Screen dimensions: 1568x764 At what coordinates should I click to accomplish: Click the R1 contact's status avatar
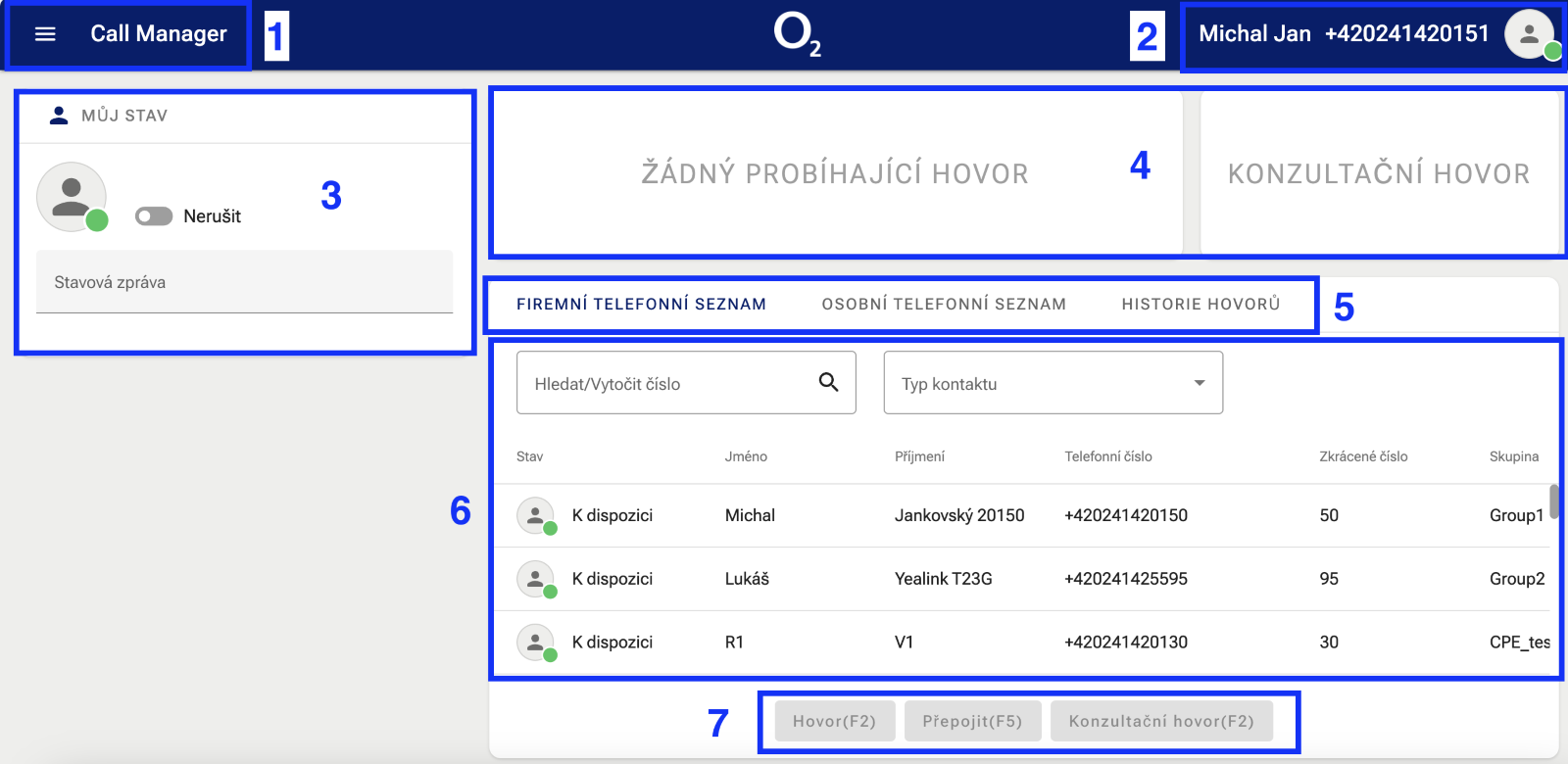[x=535, y=643]
